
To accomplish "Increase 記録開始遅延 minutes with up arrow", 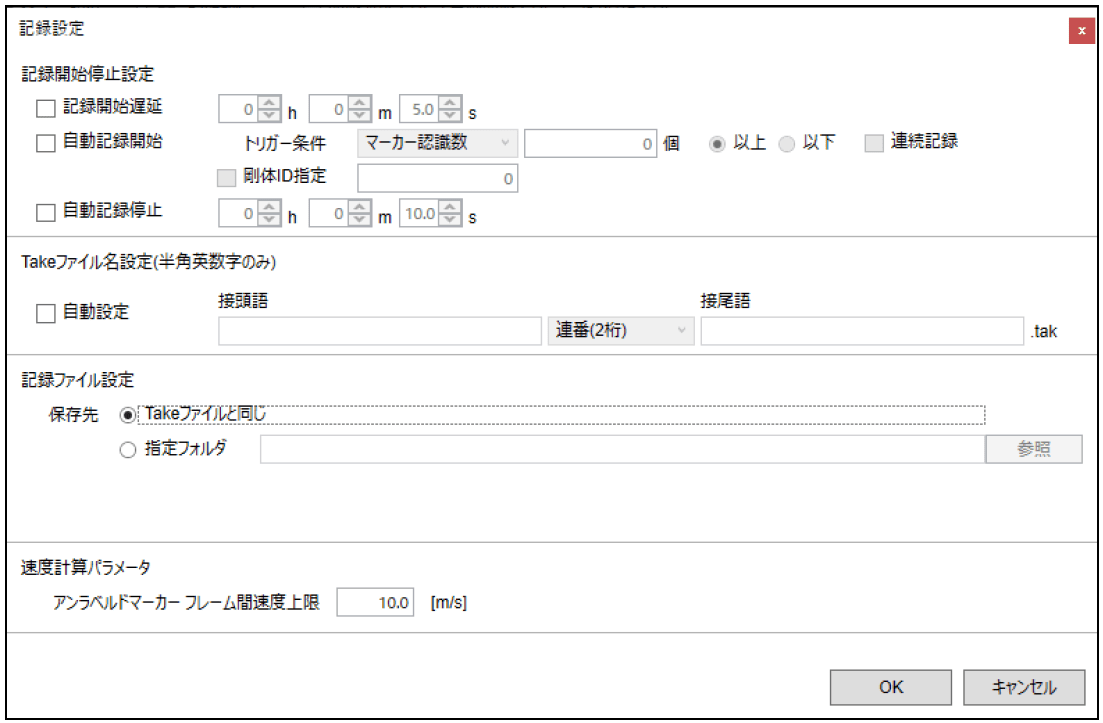I will tap(359, 103).
